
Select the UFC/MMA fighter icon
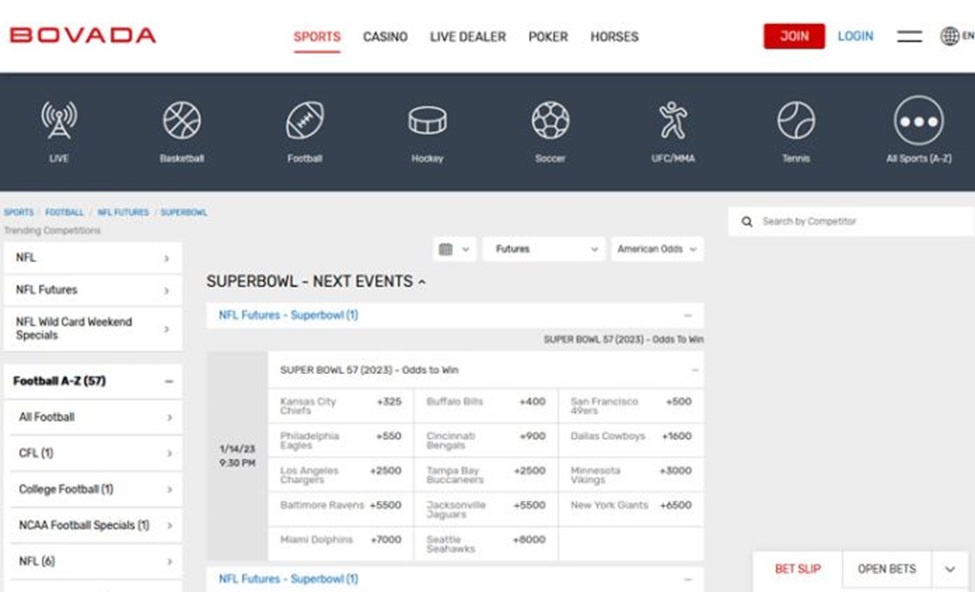(x=673, y=121)
